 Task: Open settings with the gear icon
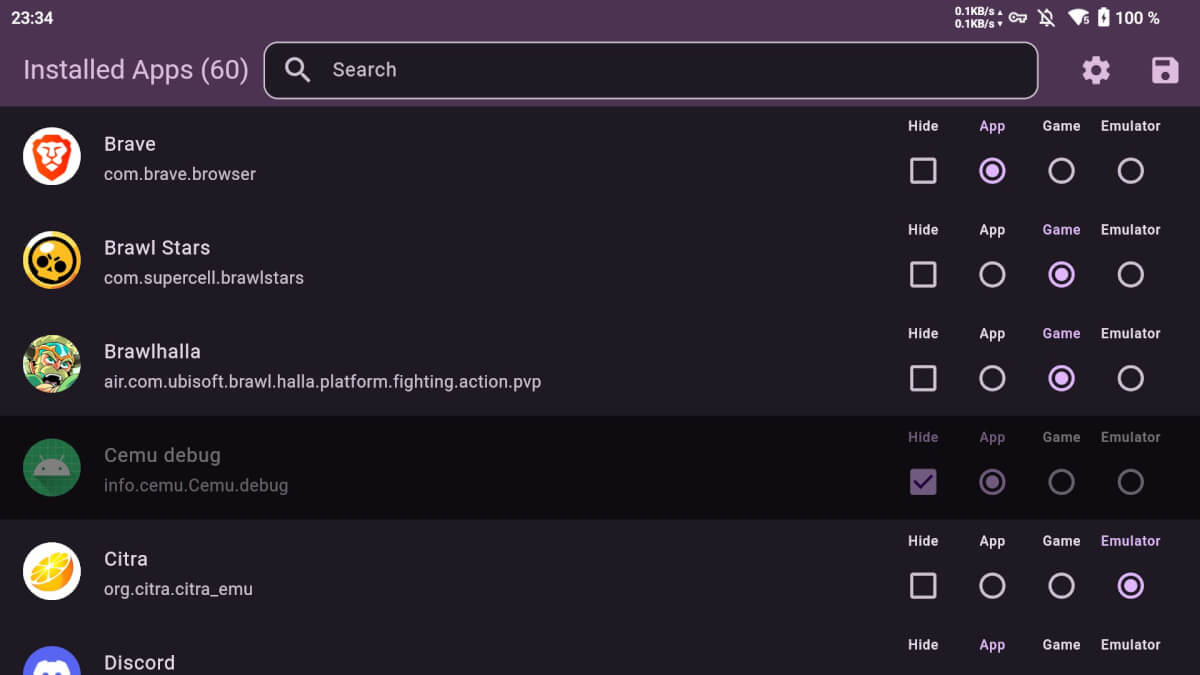[x=1096, y=70]
